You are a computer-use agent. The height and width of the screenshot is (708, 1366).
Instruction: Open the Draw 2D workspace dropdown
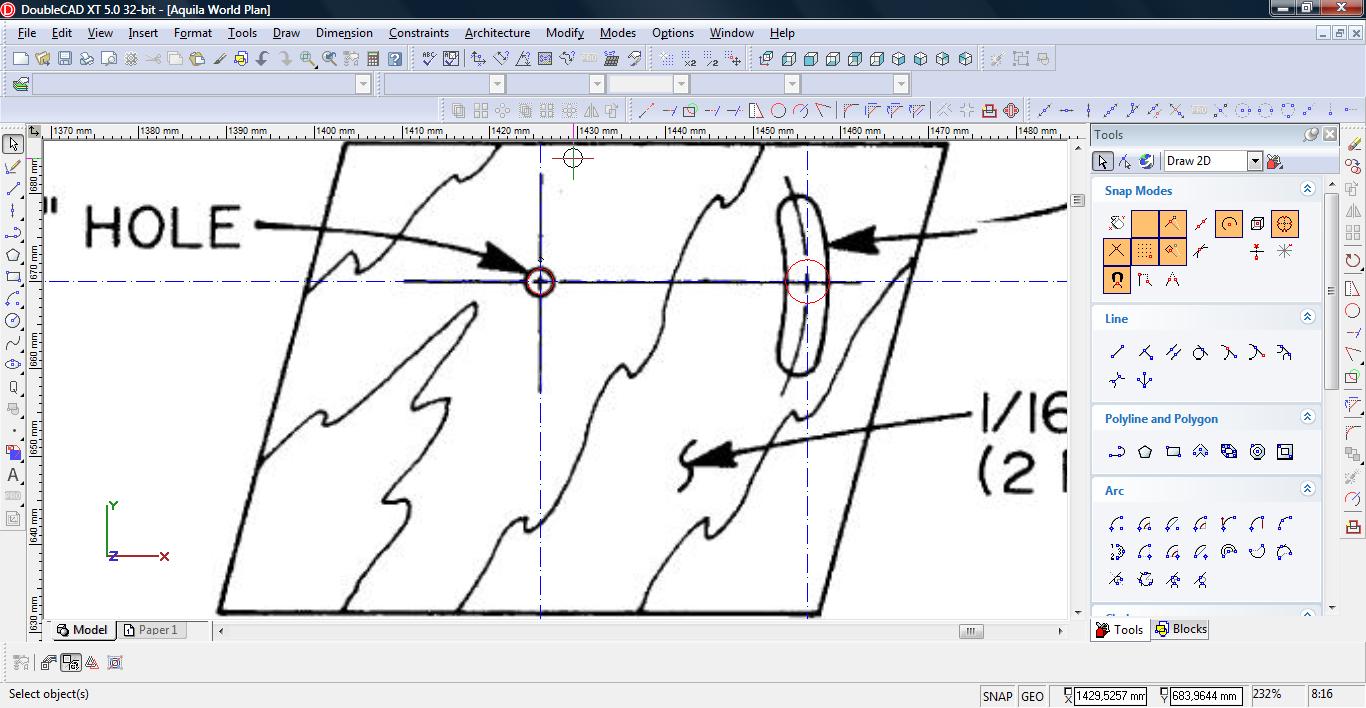1254,161
